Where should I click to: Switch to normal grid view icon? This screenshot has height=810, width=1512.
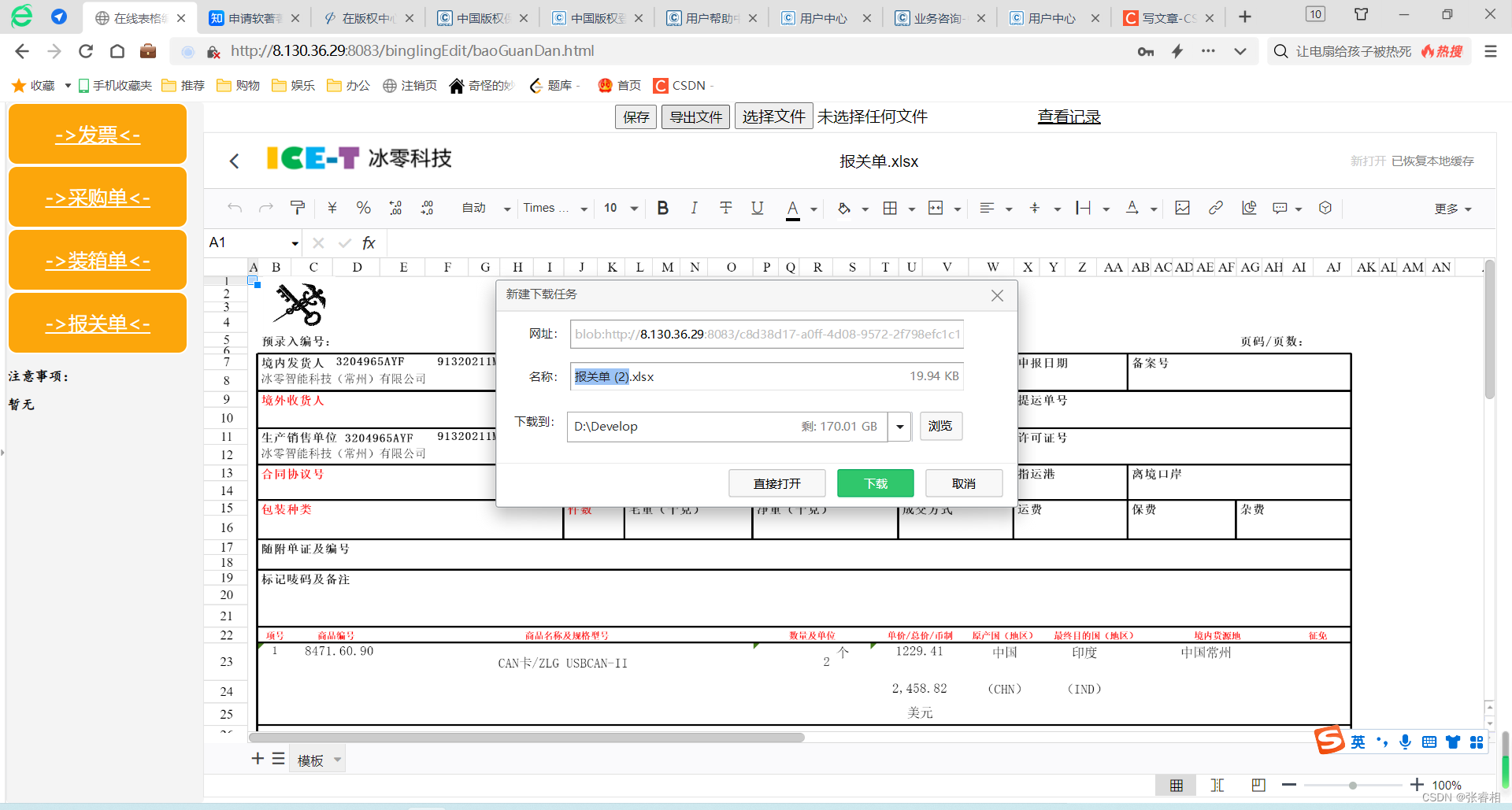click(1176, 785)
